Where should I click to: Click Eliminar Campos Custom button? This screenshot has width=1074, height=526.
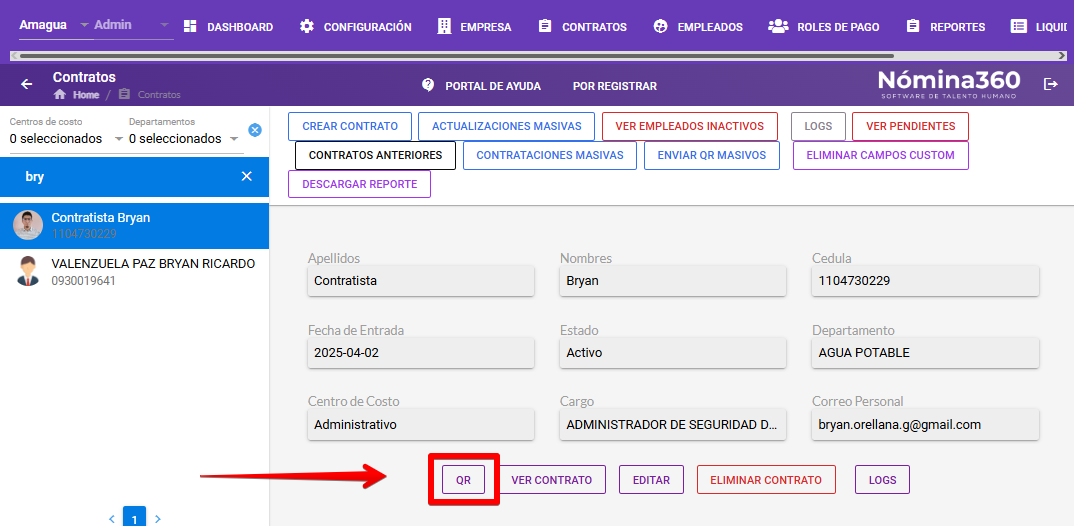pos(881,155)
